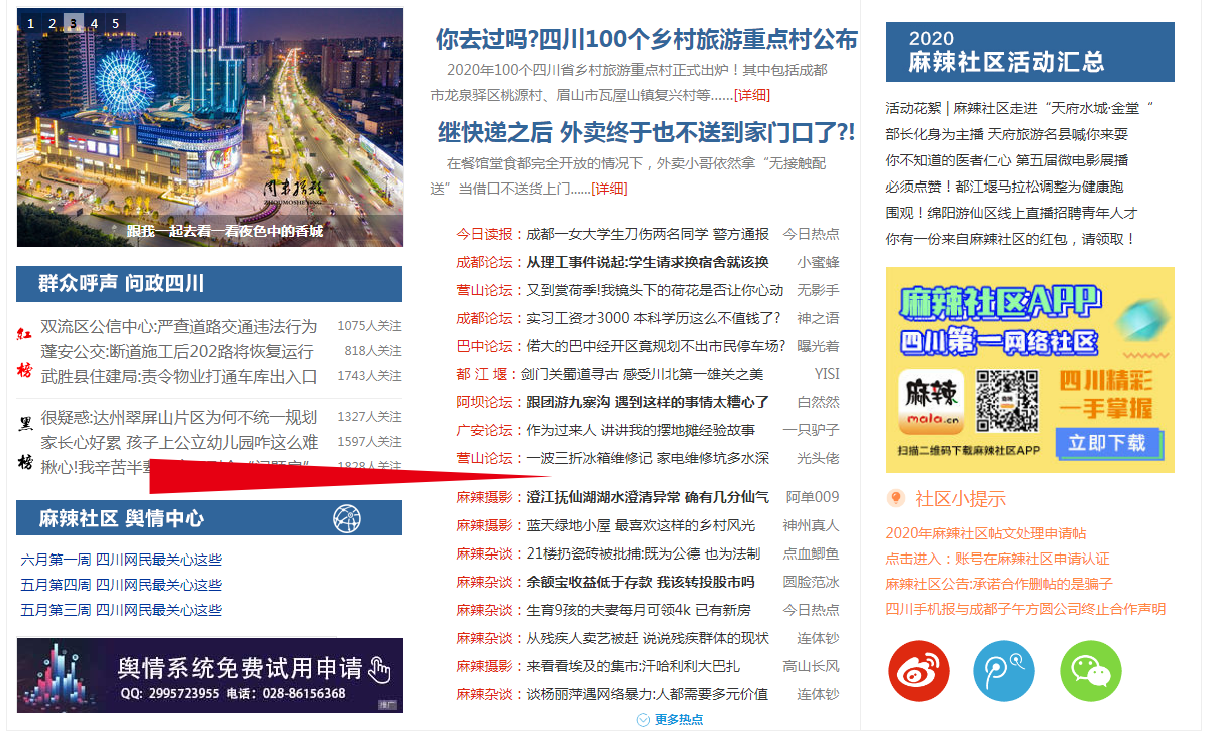Screen dimensions: 1211x739
Task: Click the QR code in the APP banner
Action: click(1007, 400)
